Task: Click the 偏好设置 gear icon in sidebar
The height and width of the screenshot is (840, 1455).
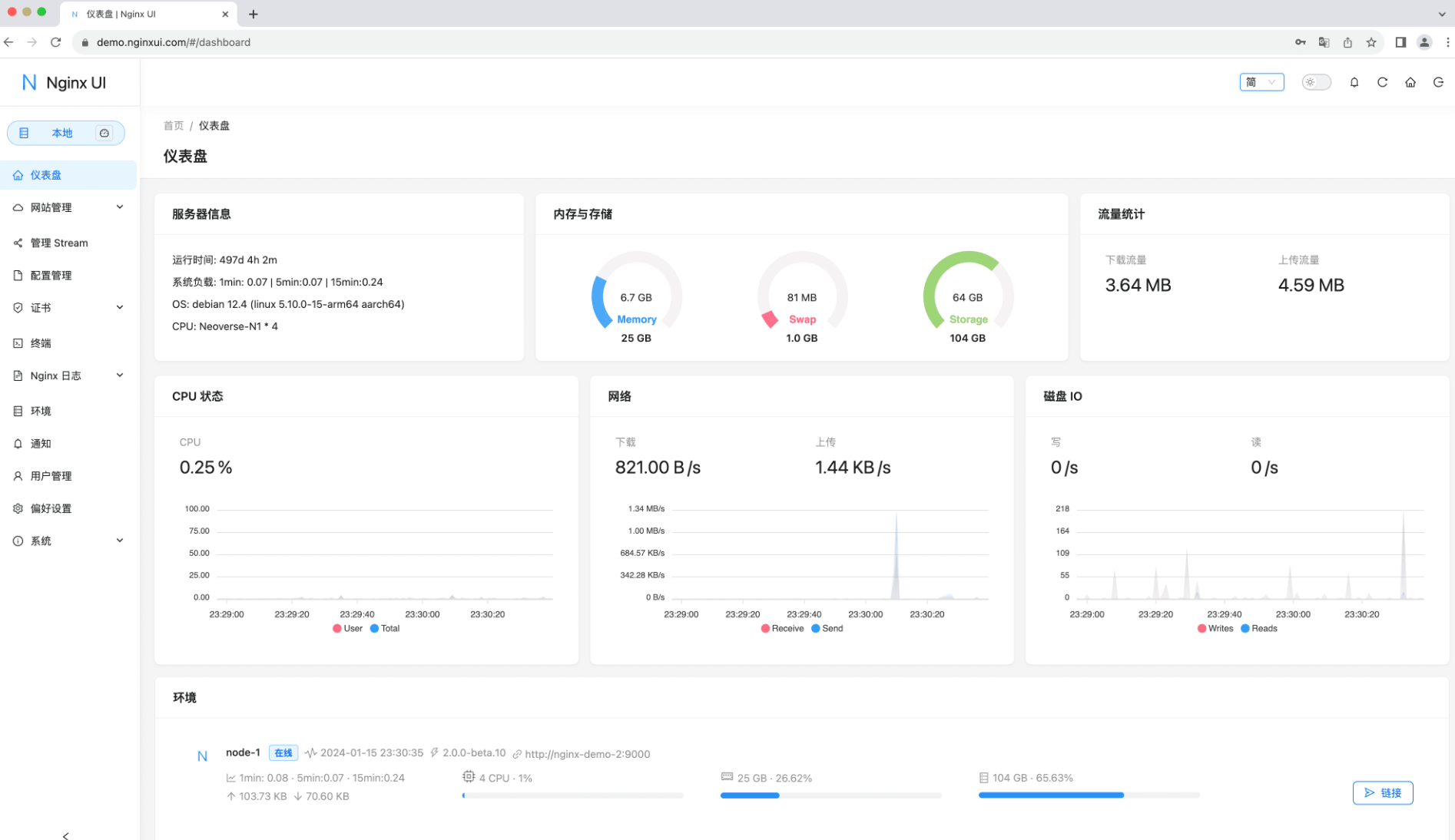Action: (x=18, y=508)
